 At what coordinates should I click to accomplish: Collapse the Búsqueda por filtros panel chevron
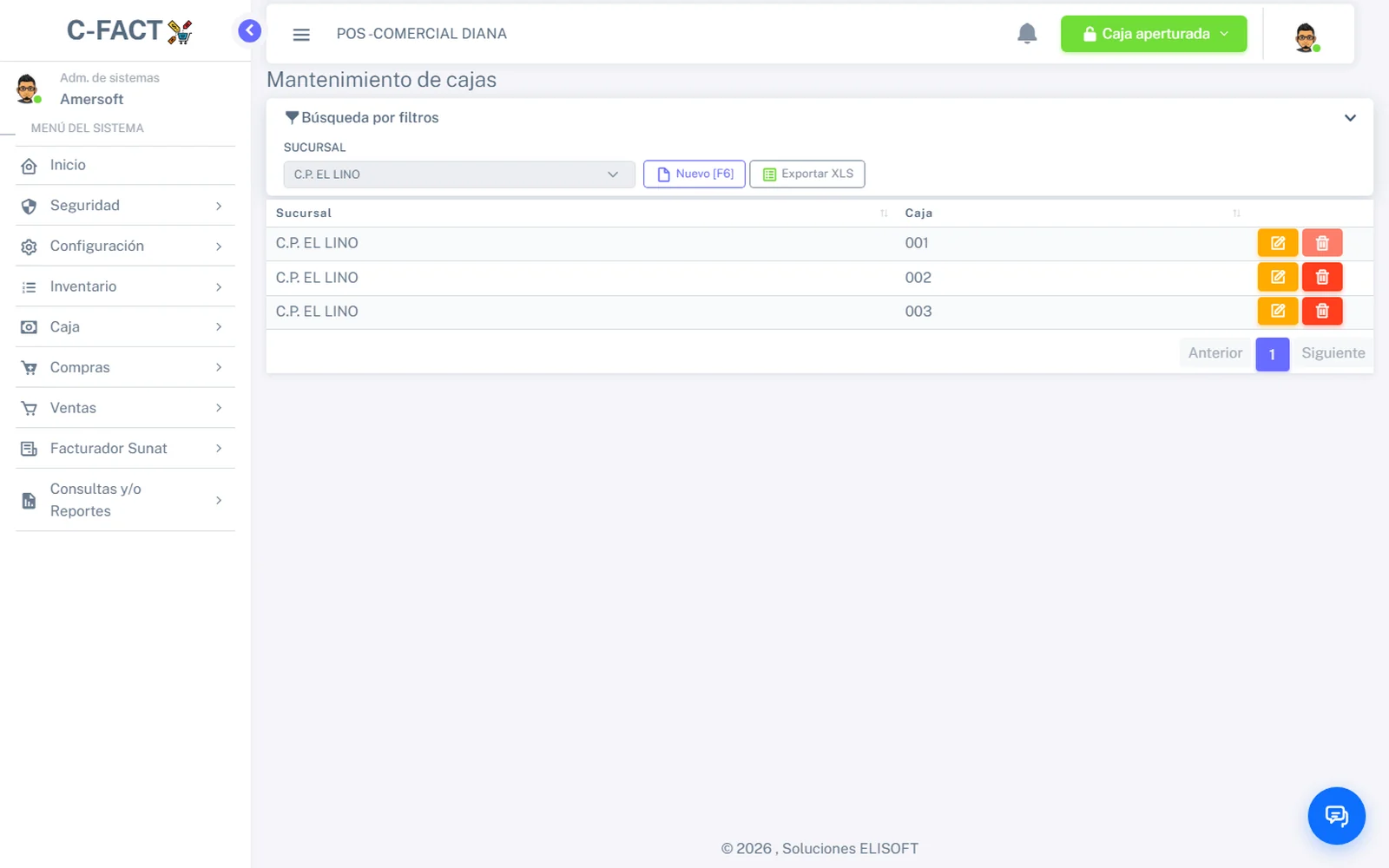(1350, 118)
